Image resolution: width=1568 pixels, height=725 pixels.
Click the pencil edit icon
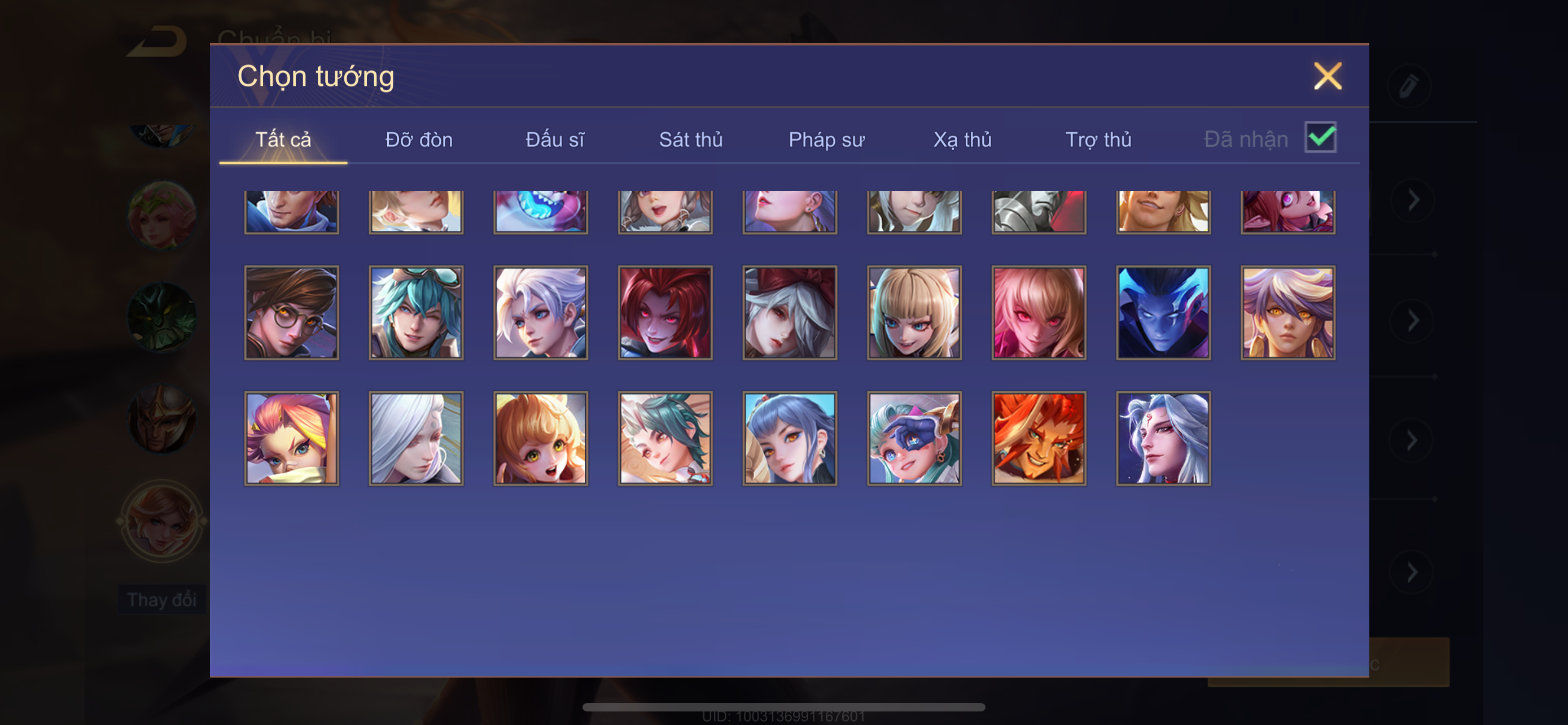pyautogui.click(x=1408, y=86)
